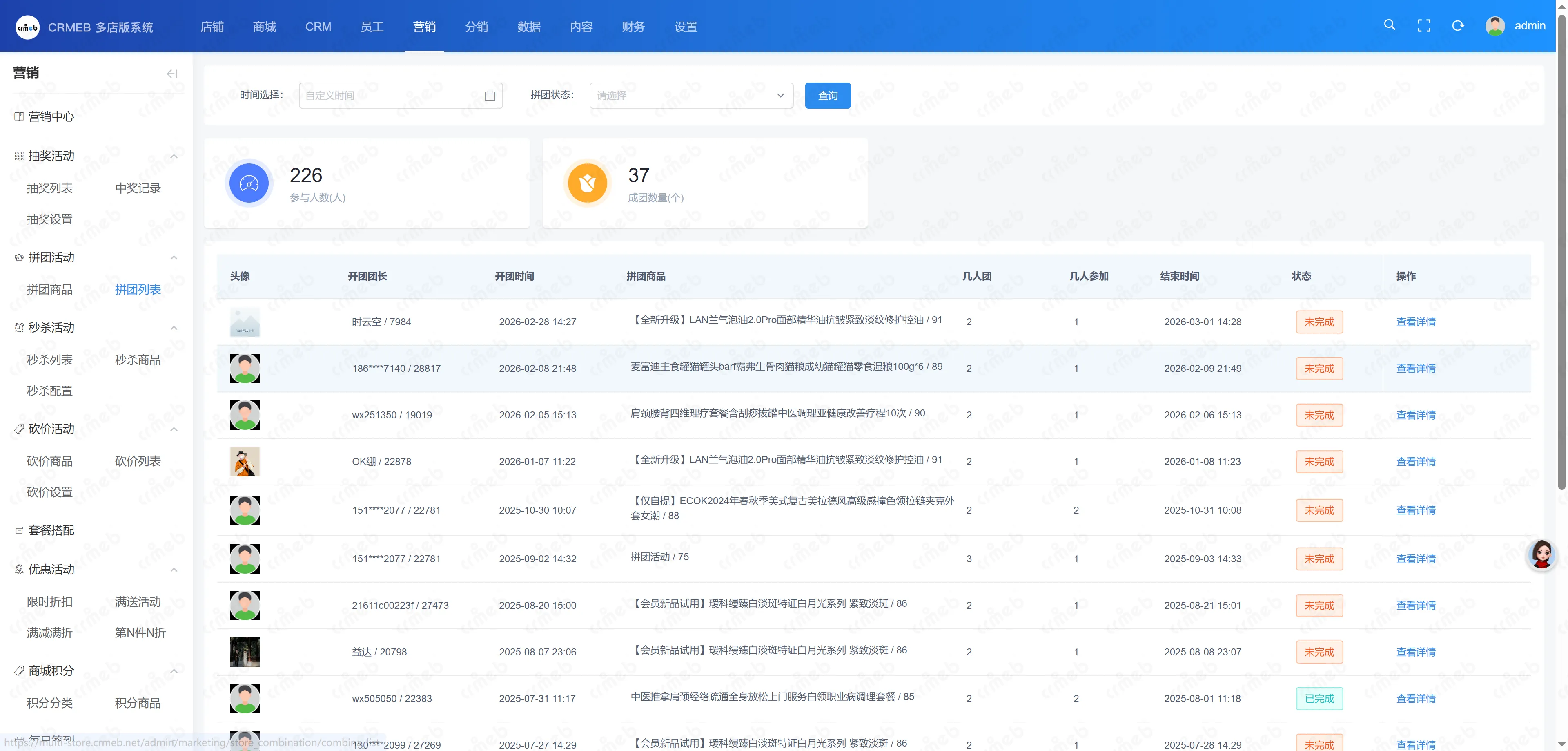Open the 分销 top menu

[x=477, y=27]
